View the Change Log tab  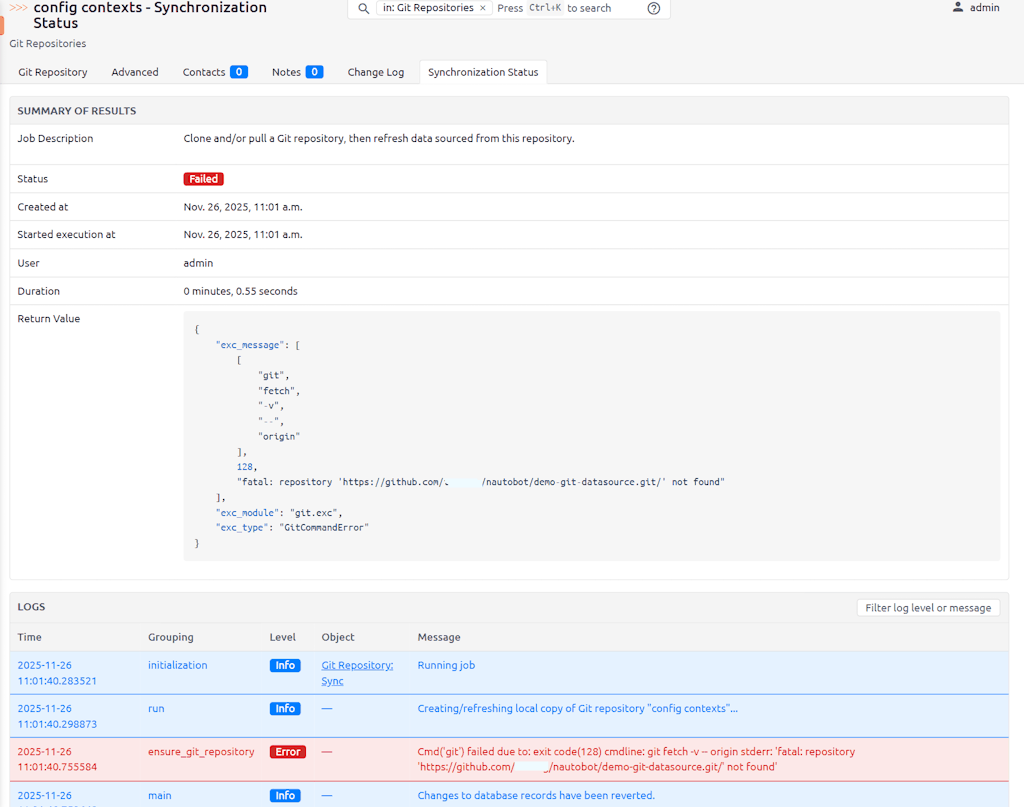[376, 72]
